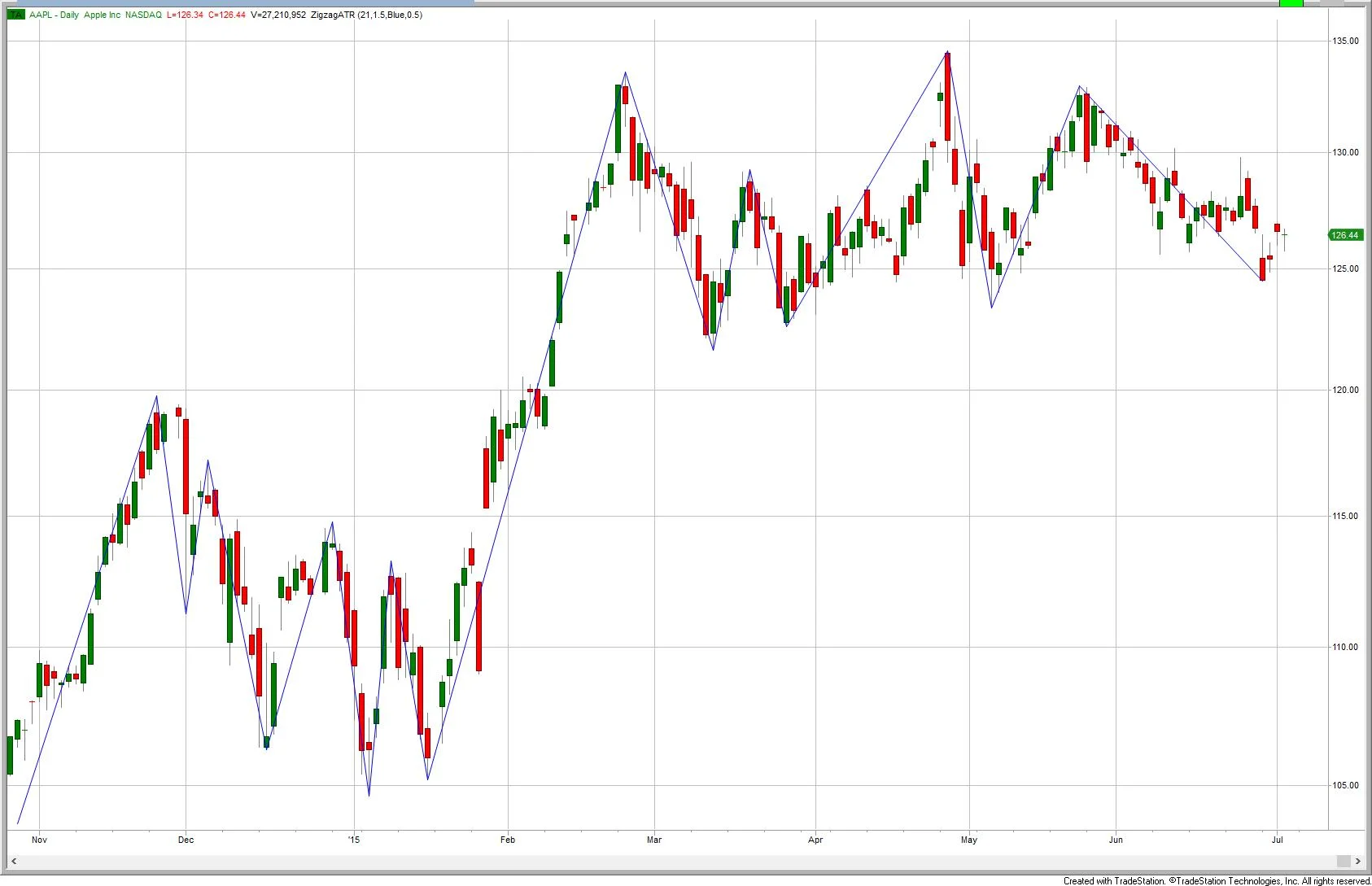The height and width of the screenshot is (886, 1372).
Task: Click the 'L=126.34' low value
Action: click(x=185, y=15)
